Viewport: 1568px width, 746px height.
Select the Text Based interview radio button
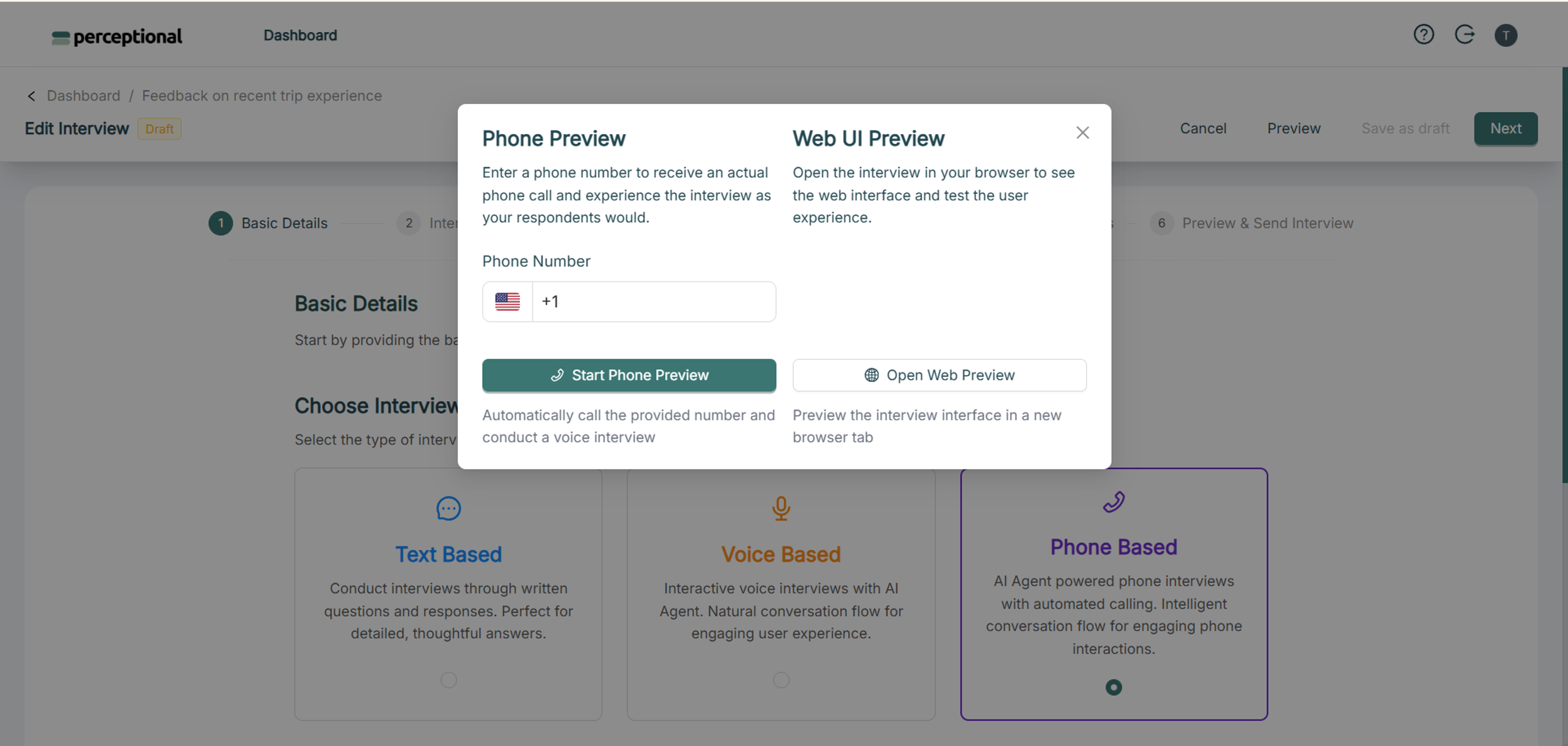click(449, 680)
